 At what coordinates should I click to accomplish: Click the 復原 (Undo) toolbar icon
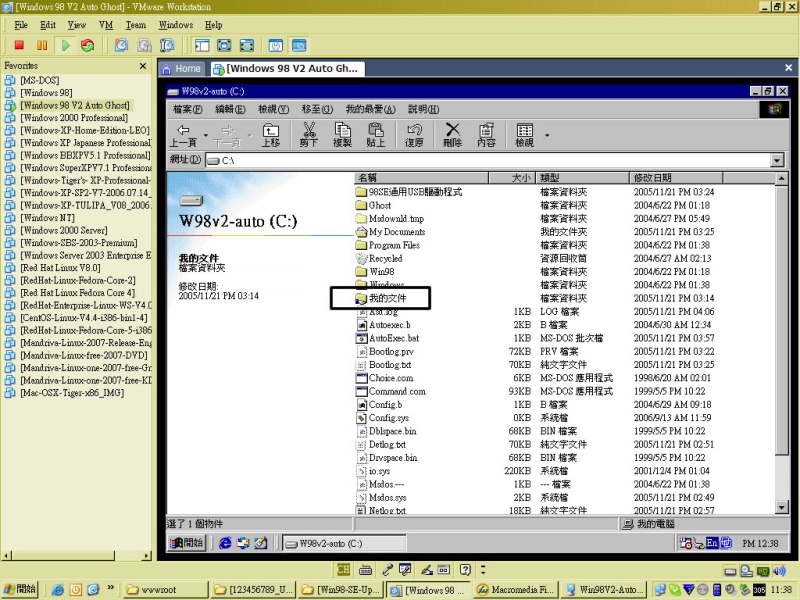(x=414, y=135)
